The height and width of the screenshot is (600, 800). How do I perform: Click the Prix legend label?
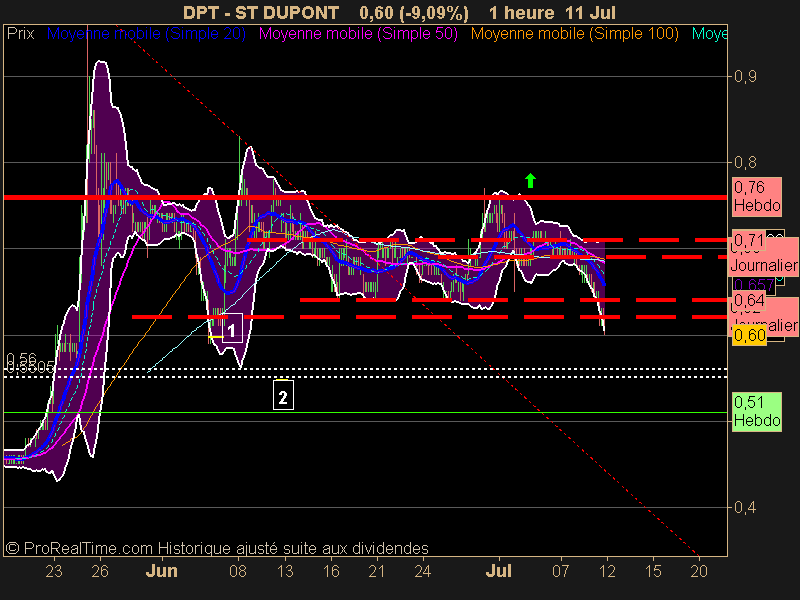(20, 34)
